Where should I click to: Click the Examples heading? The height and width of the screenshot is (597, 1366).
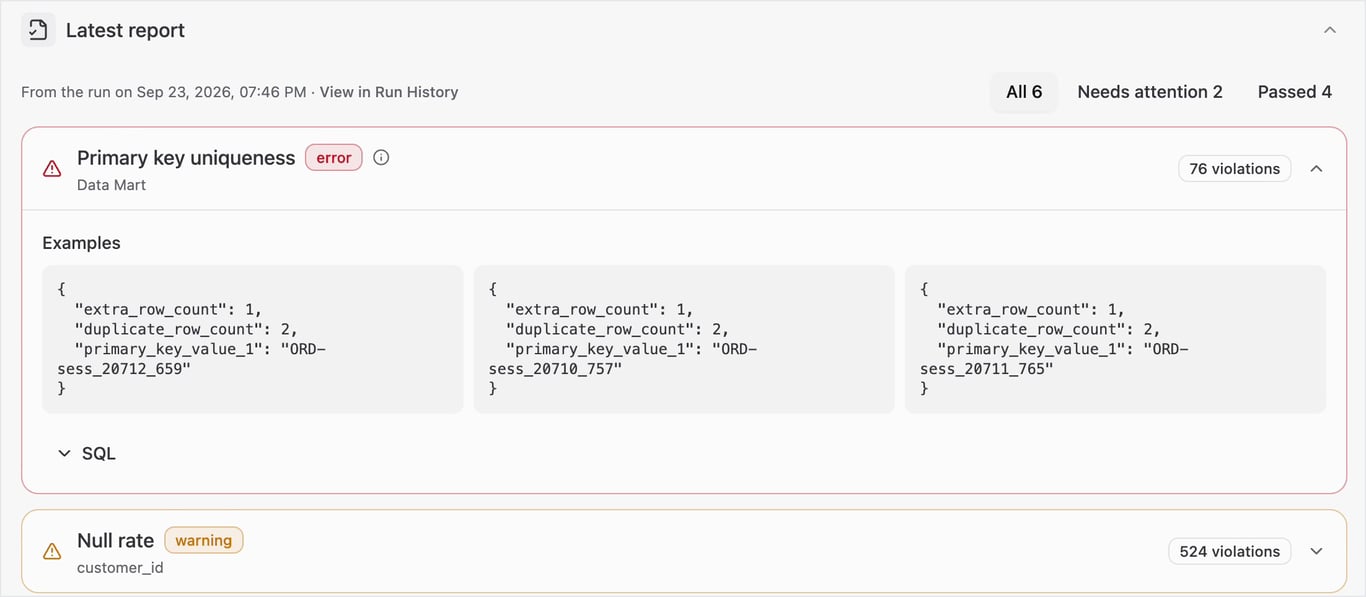[x=81, y=243]
